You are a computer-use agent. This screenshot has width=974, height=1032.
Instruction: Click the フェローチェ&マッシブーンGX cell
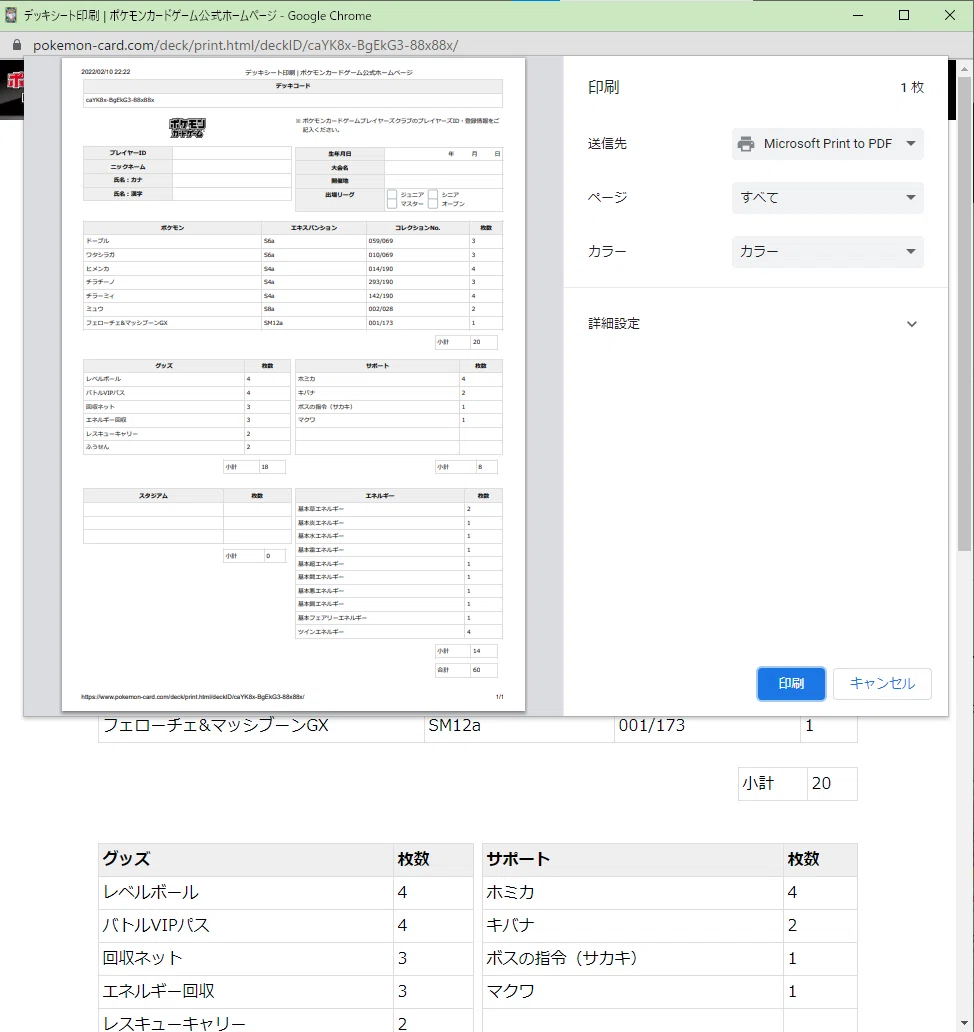261,726
